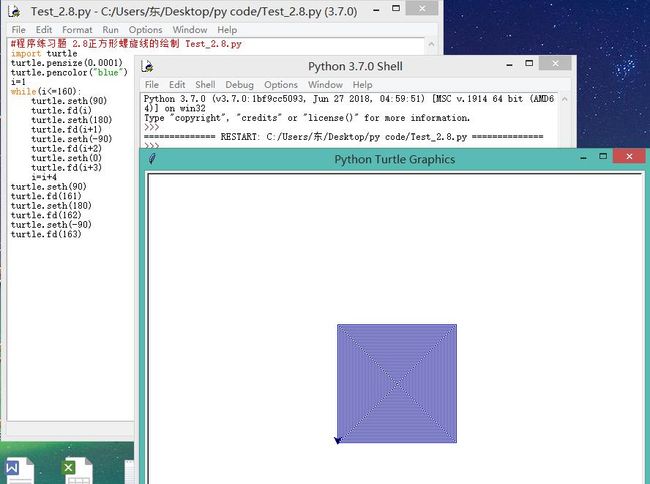
Task: Click the line turtle.fd(162)
Action: coord(46,215)
